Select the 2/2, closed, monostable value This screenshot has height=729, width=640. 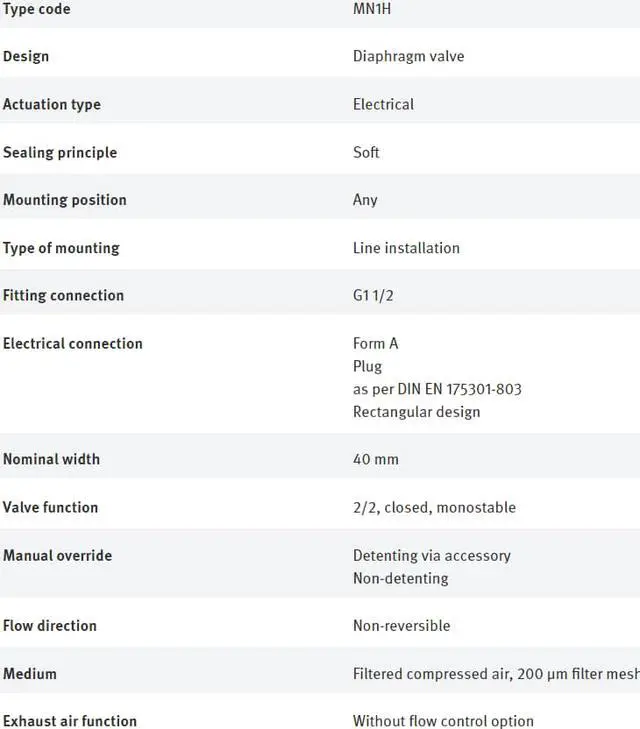click(434, 508)
